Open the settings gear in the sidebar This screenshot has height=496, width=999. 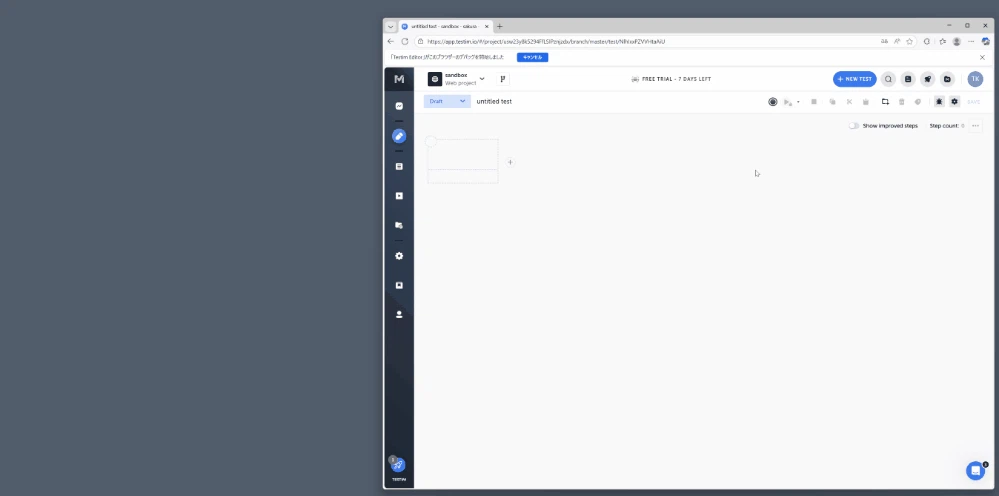(399, 256)
